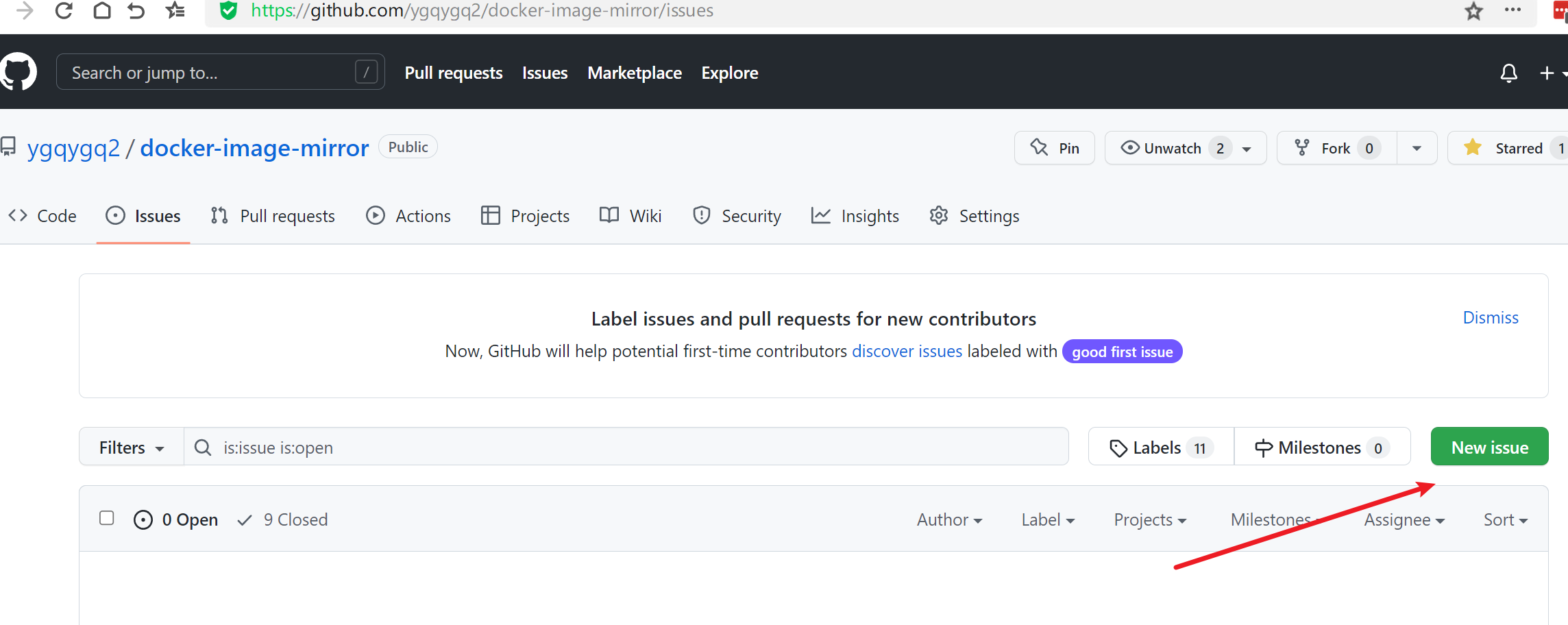The width and height of the screenshot is (1568, 625).
Task: Follow the discover issues link
Action: 907,351
